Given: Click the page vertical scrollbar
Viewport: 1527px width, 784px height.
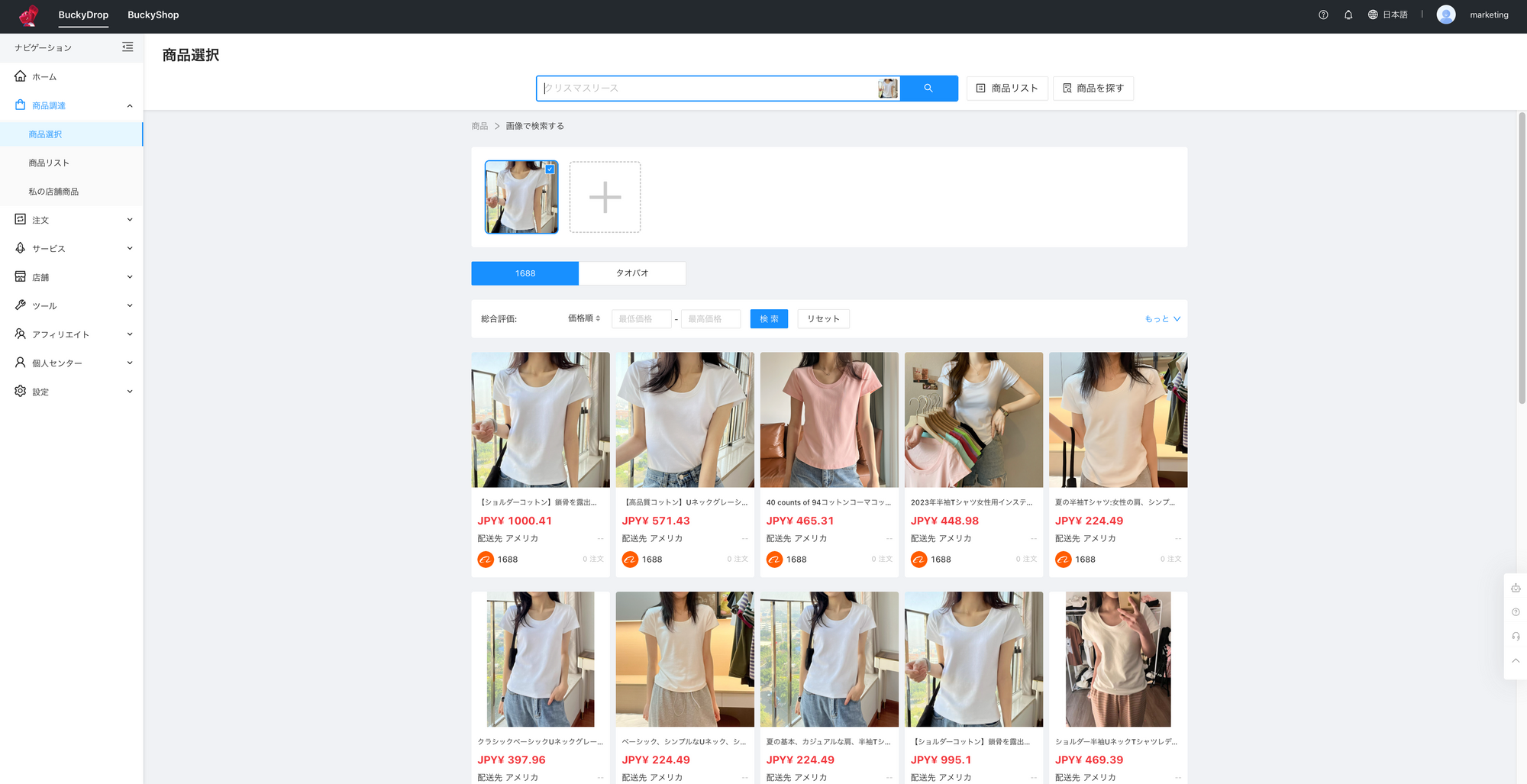Looking at the screenshot, I should (x=1522, y=258).
